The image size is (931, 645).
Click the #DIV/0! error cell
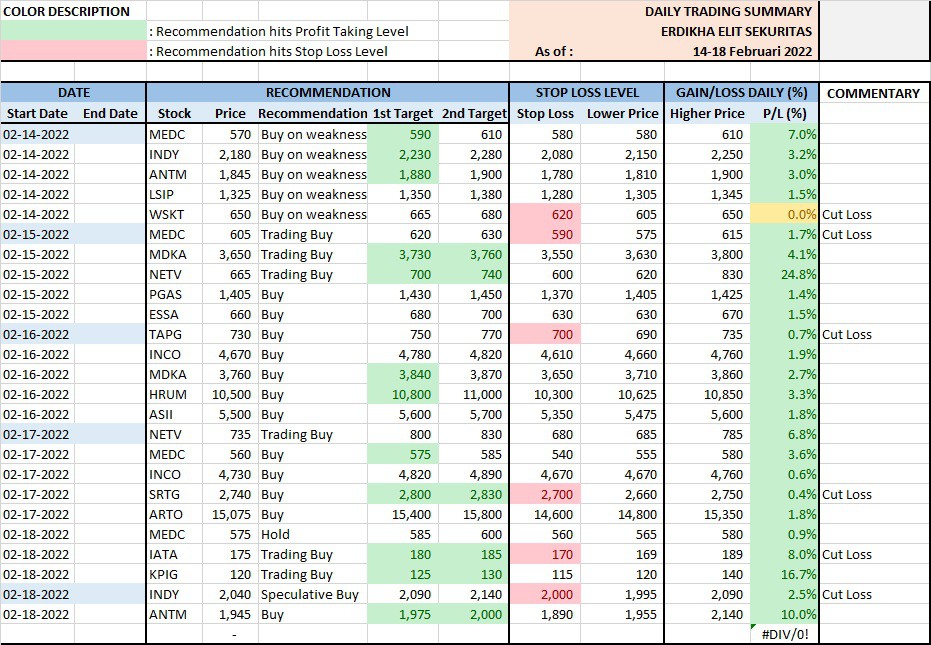tap(785, 634)
